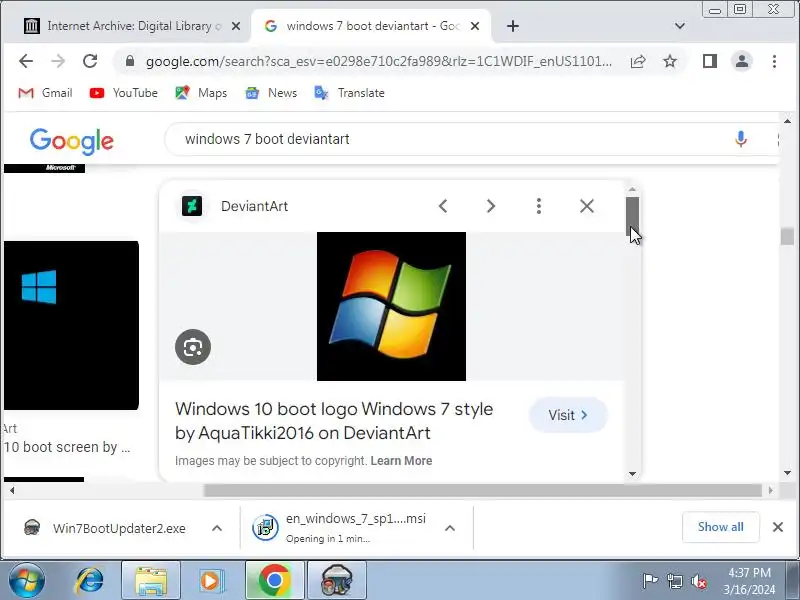
Task: Click Show all downloads
Action: click(720, 527)
